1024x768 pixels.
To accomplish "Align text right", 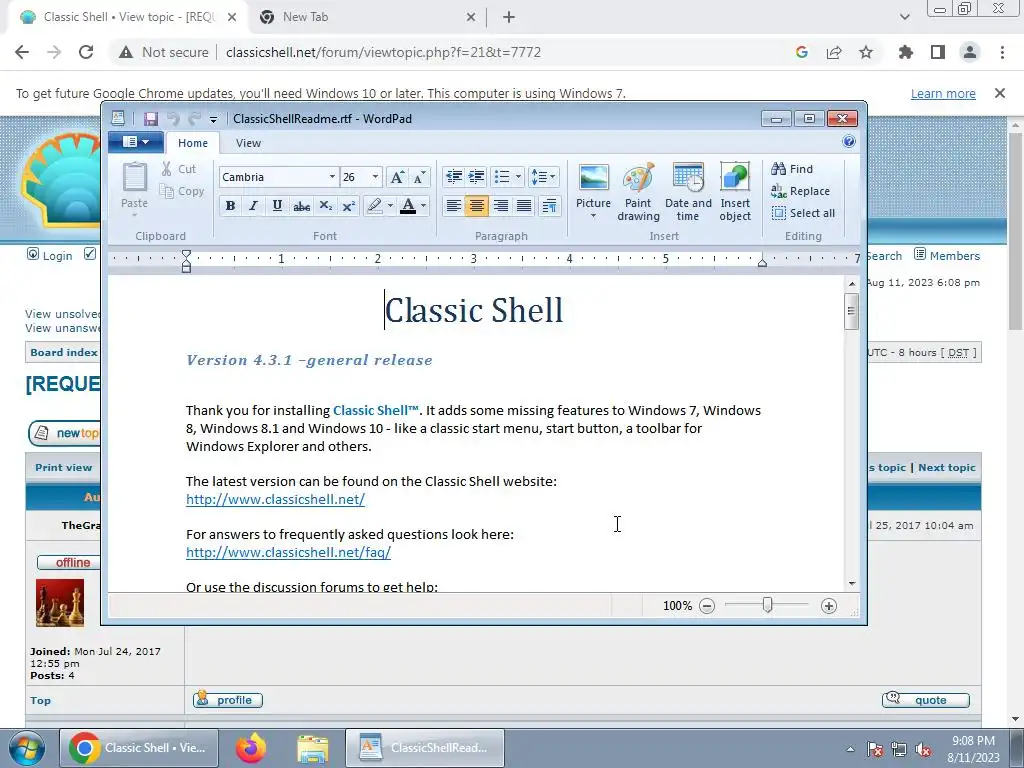I will pos(500,206).
